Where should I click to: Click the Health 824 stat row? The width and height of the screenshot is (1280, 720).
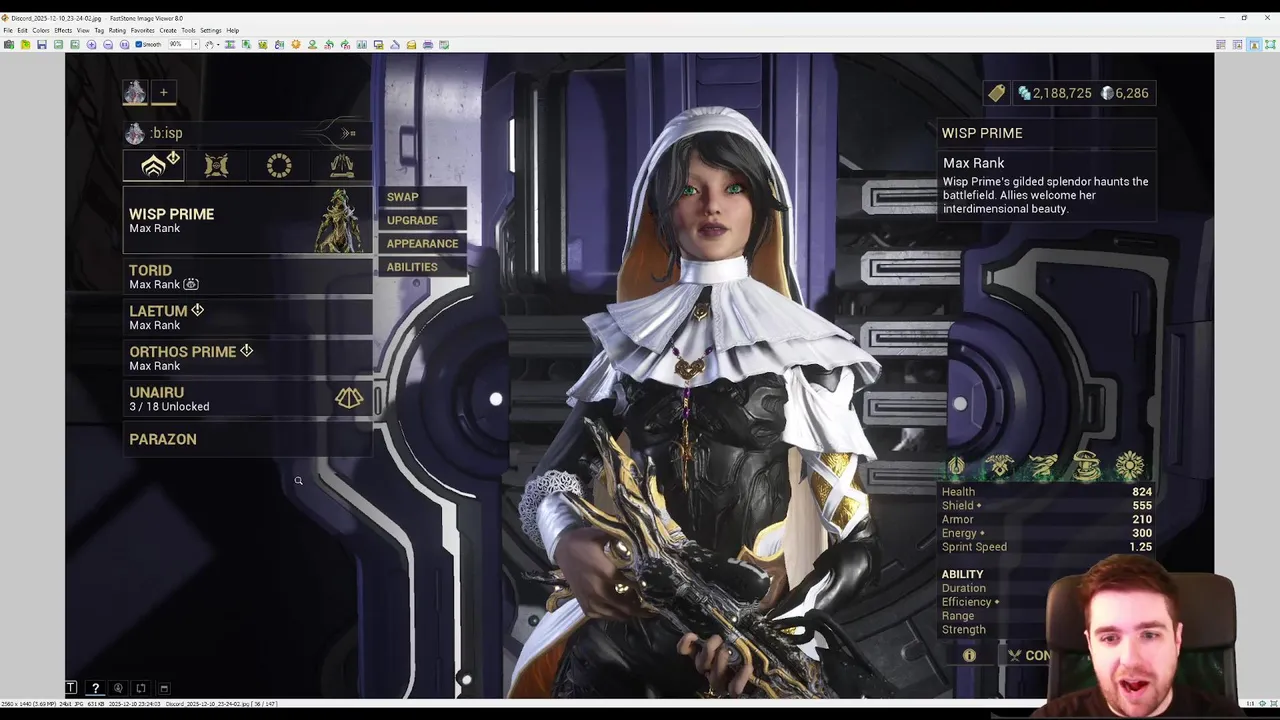(x=1047, y=492)
